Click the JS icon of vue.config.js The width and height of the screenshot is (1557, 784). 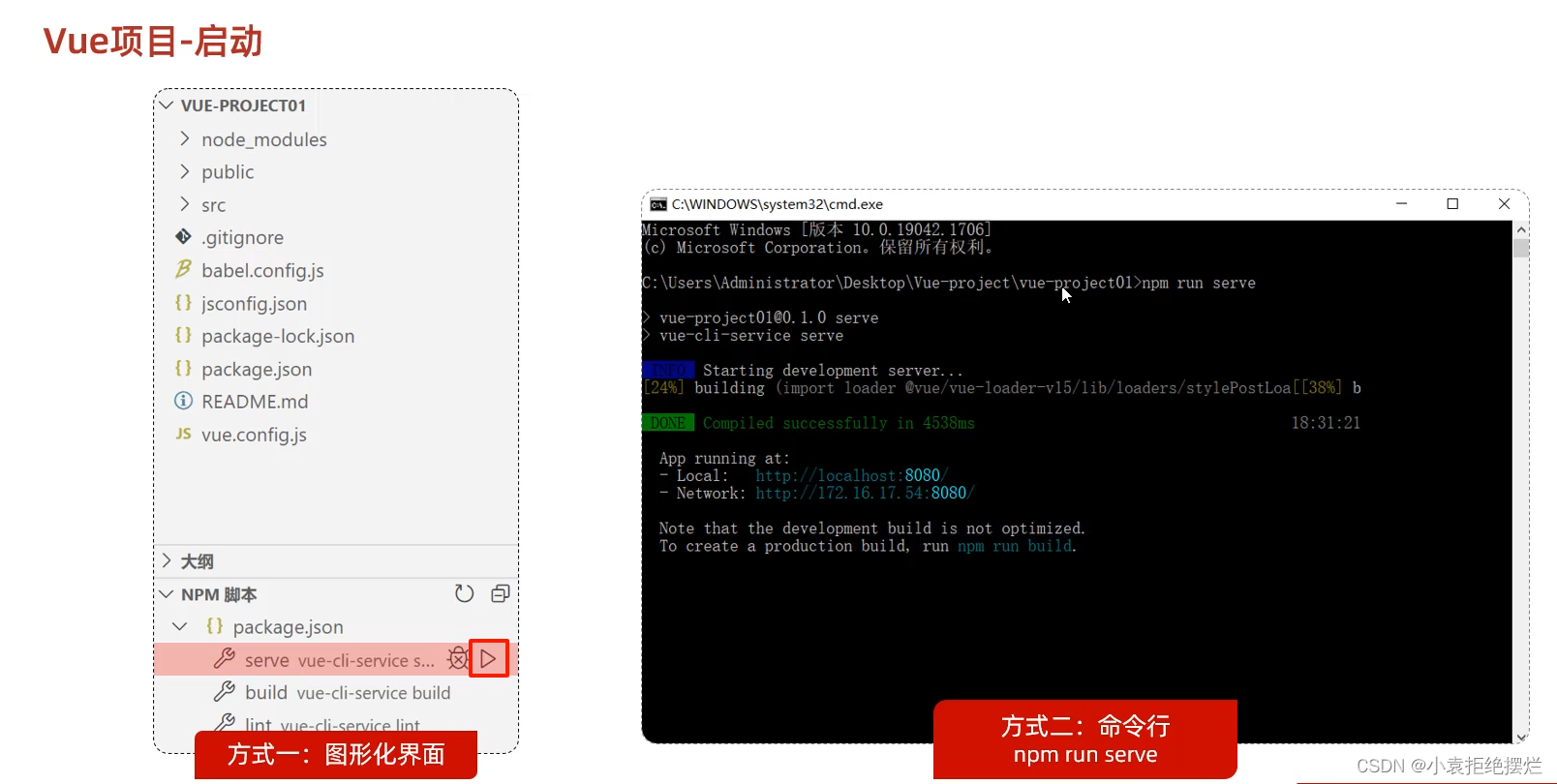(183, 434)
